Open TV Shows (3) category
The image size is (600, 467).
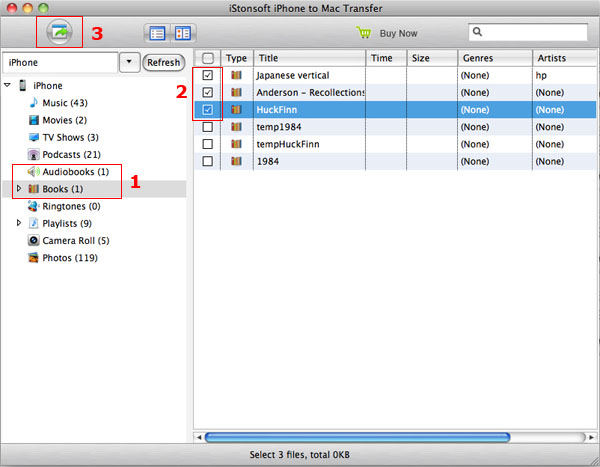pyautogui.click(x=64, y=137)
